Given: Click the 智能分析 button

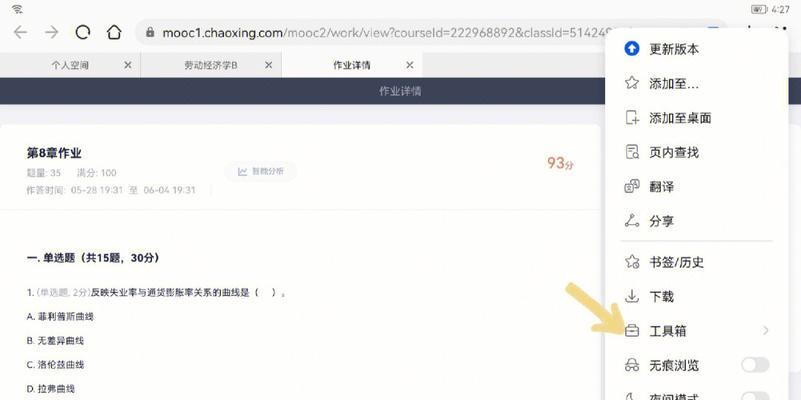Looking at the screenshot, I should [261, 172].
